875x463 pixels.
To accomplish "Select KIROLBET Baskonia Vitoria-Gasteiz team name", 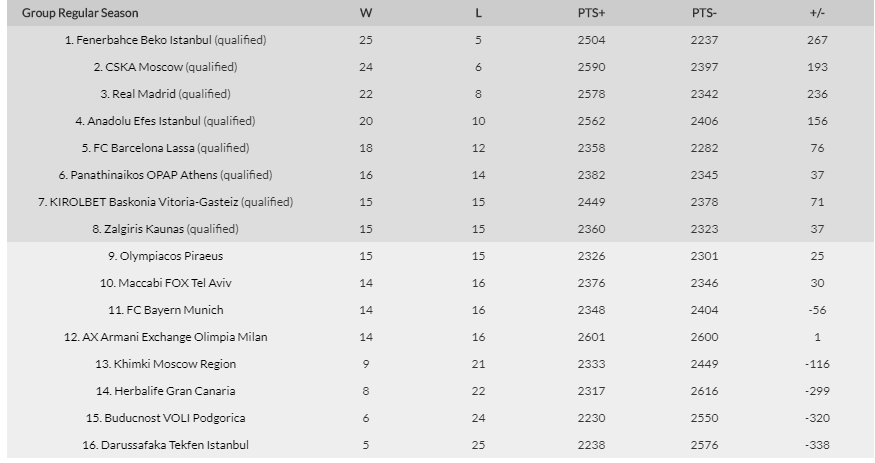I will [144, 202].
